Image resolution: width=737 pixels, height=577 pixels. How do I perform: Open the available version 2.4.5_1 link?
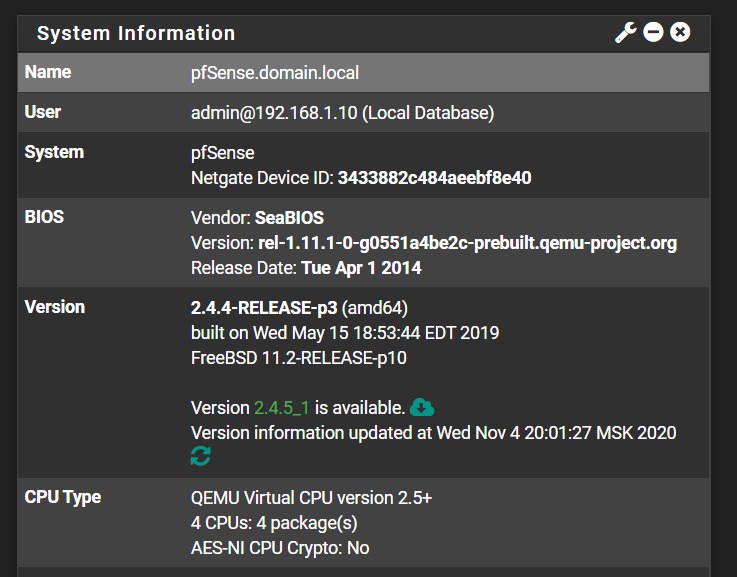282,408
